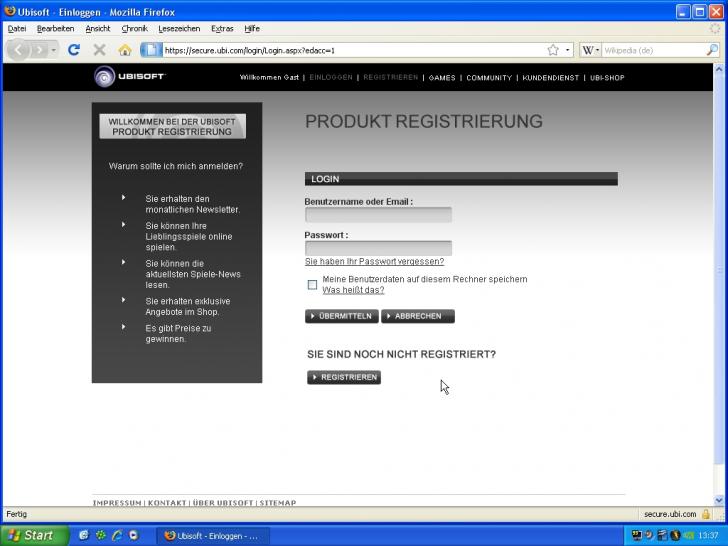Click the green quick launch icon
728x546 pixels.
tap(100, 535)
